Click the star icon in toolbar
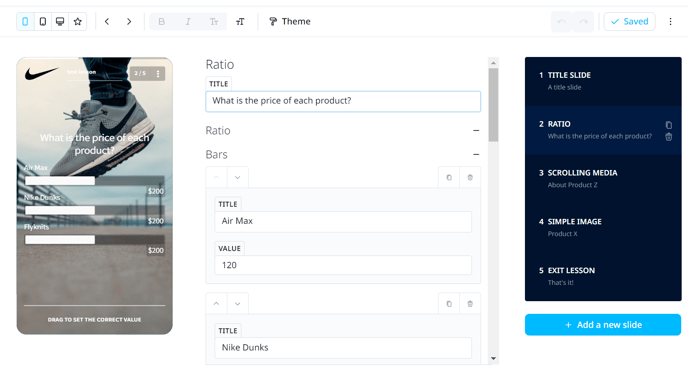The width and height of the screenshot is (688, 369). 78,21
